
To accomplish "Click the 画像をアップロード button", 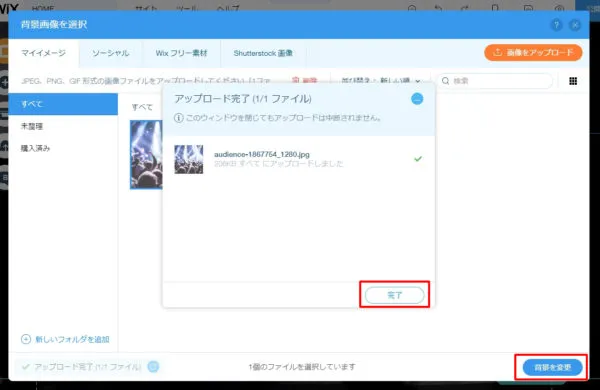I will (533, 52).
